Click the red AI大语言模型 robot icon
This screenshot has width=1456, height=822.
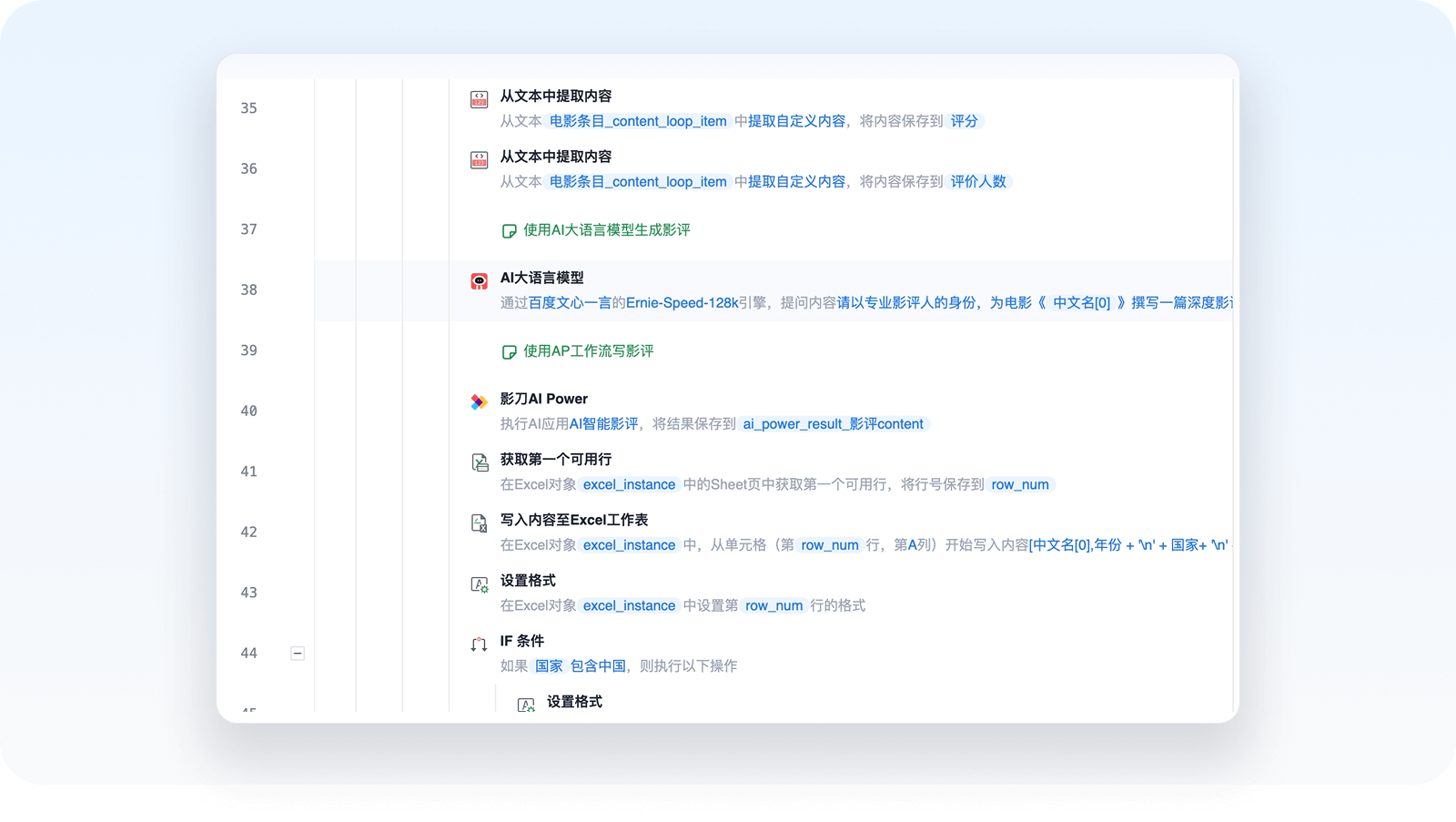479,281
